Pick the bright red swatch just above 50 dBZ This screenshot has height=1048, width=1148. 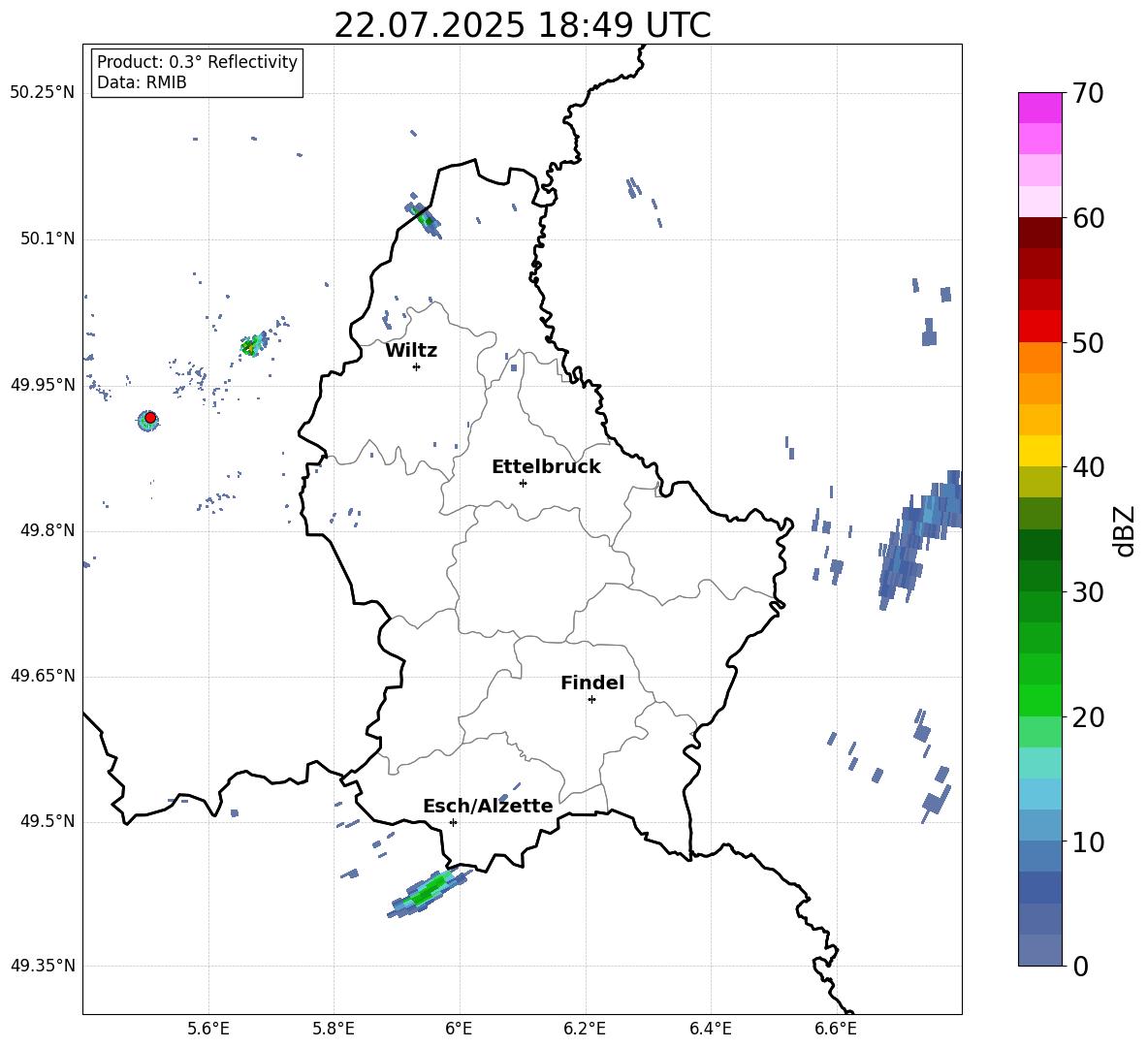click(x=1039, y=327)
